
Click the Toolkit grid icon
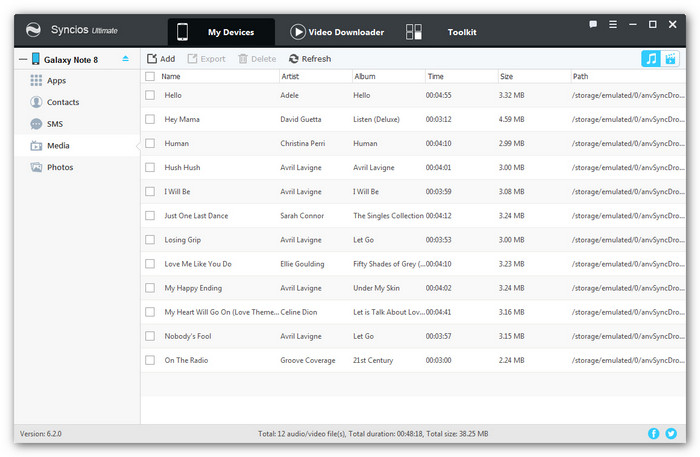413,32
